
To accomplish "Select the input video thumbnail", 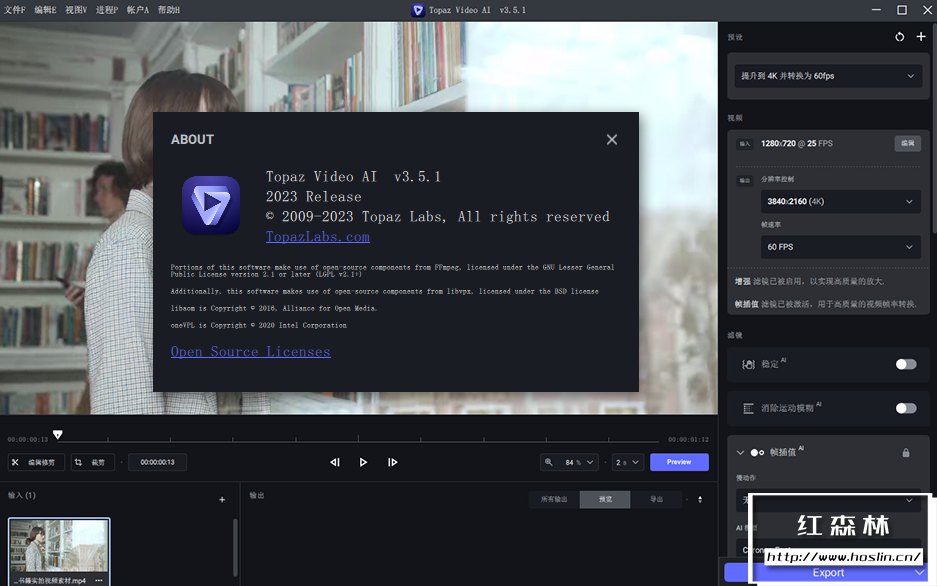I will click(59, 545).
